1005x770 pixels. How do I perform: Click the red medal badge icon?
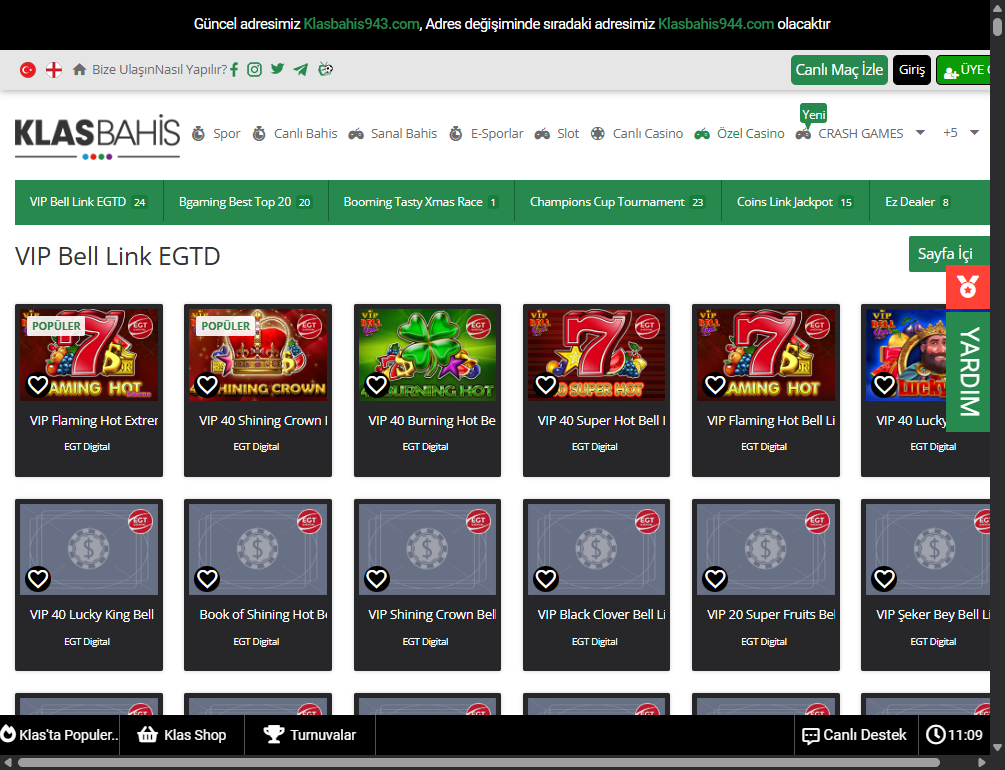pos(968,287)
